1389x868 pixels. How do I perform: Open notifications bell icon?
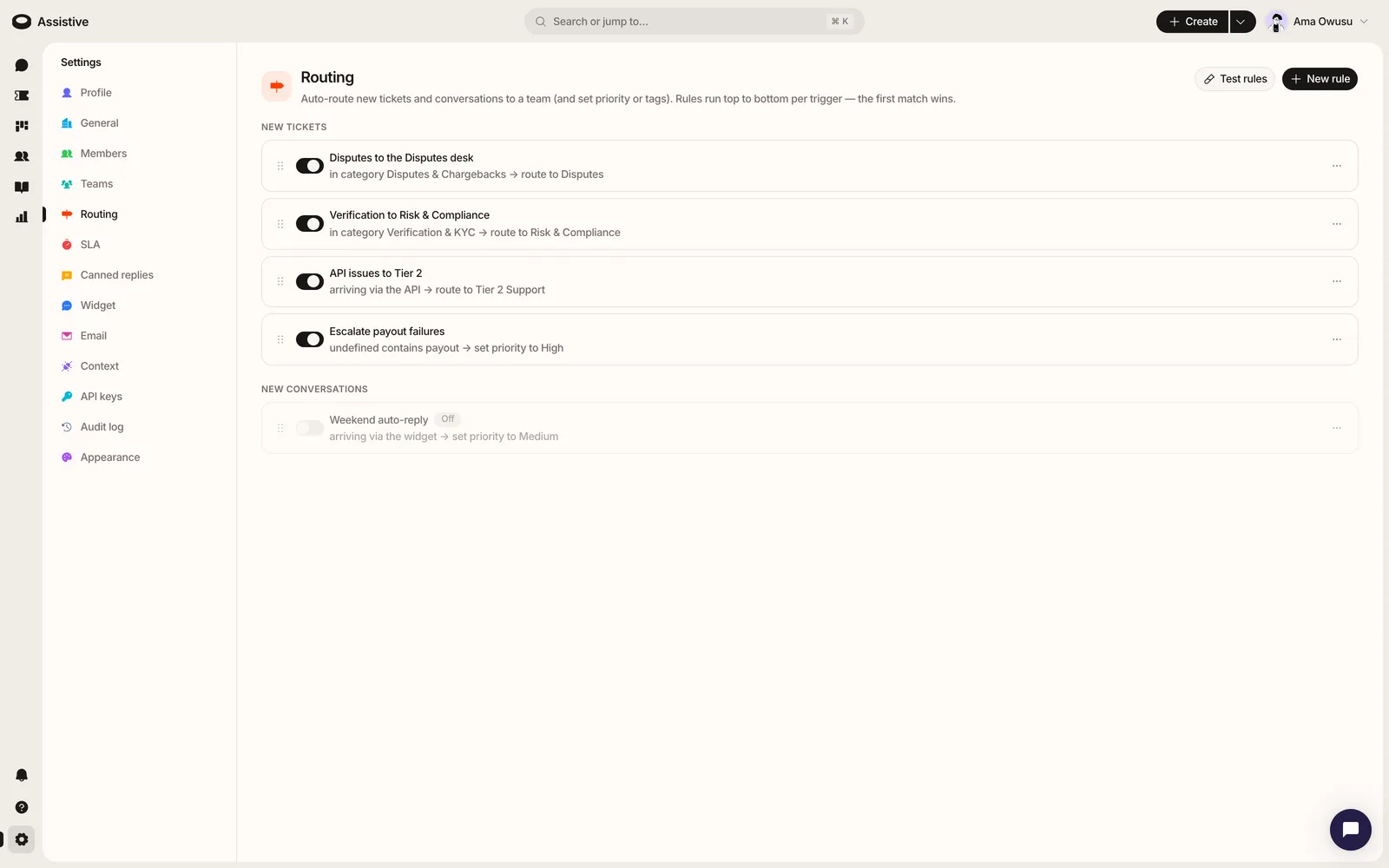(x=22, y=775)
